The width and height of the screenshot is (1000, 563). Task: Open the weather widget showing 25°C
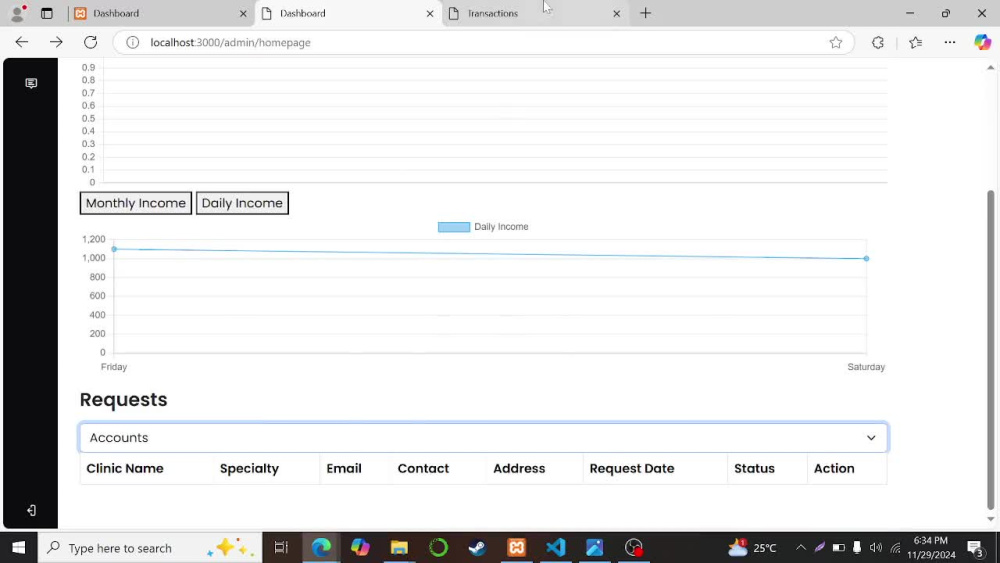point(753,548)
